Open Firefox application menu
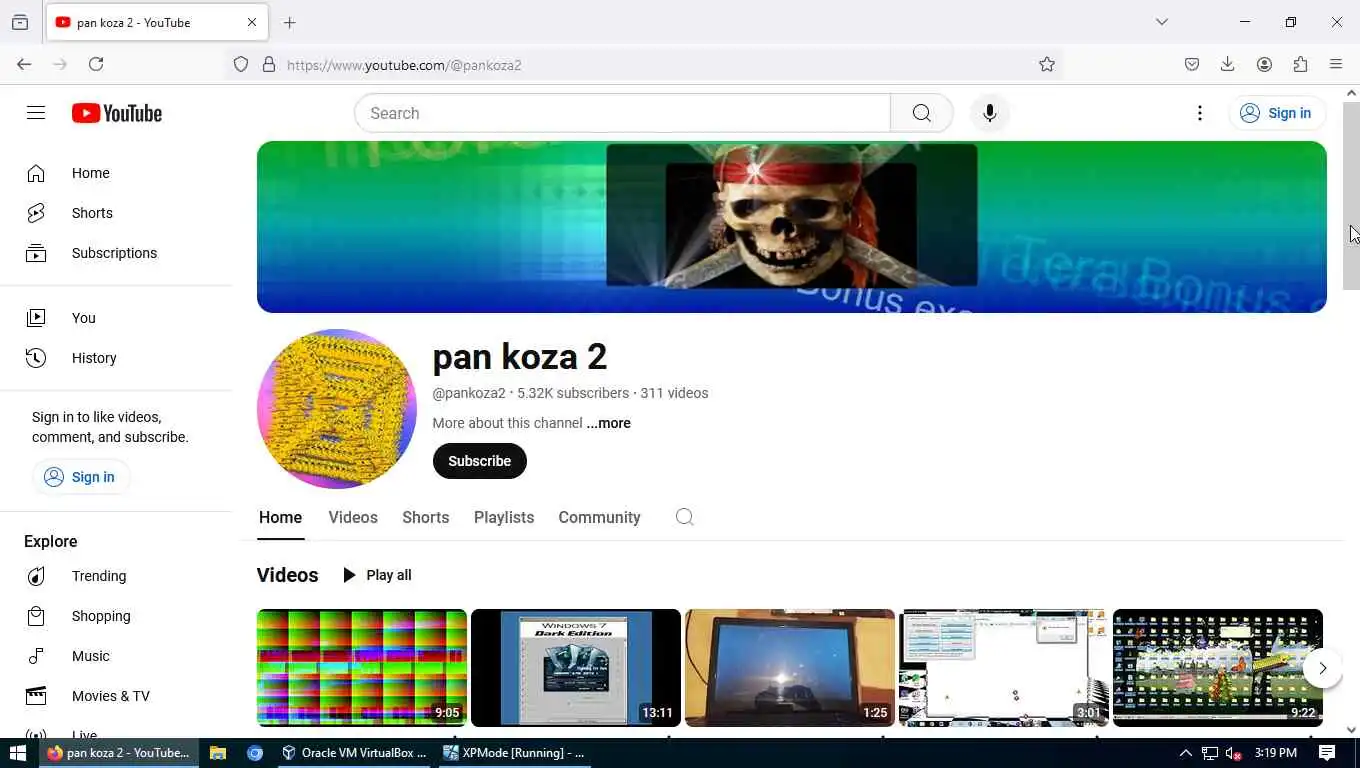1360x768 pixels. [x=1336, y=64]
